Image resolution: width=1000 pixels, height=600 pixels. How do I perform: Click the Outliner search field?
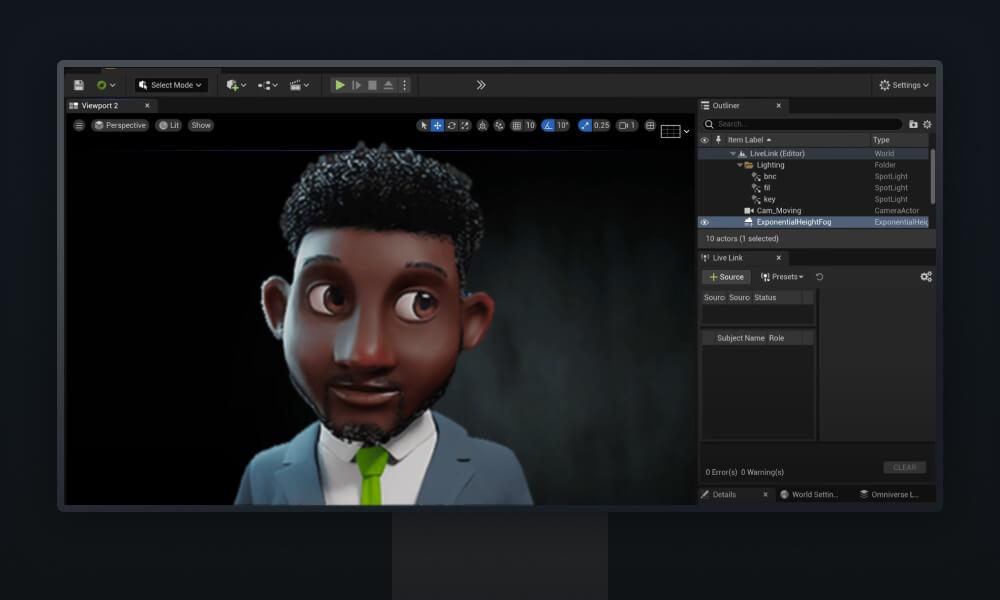pos(802,124)
